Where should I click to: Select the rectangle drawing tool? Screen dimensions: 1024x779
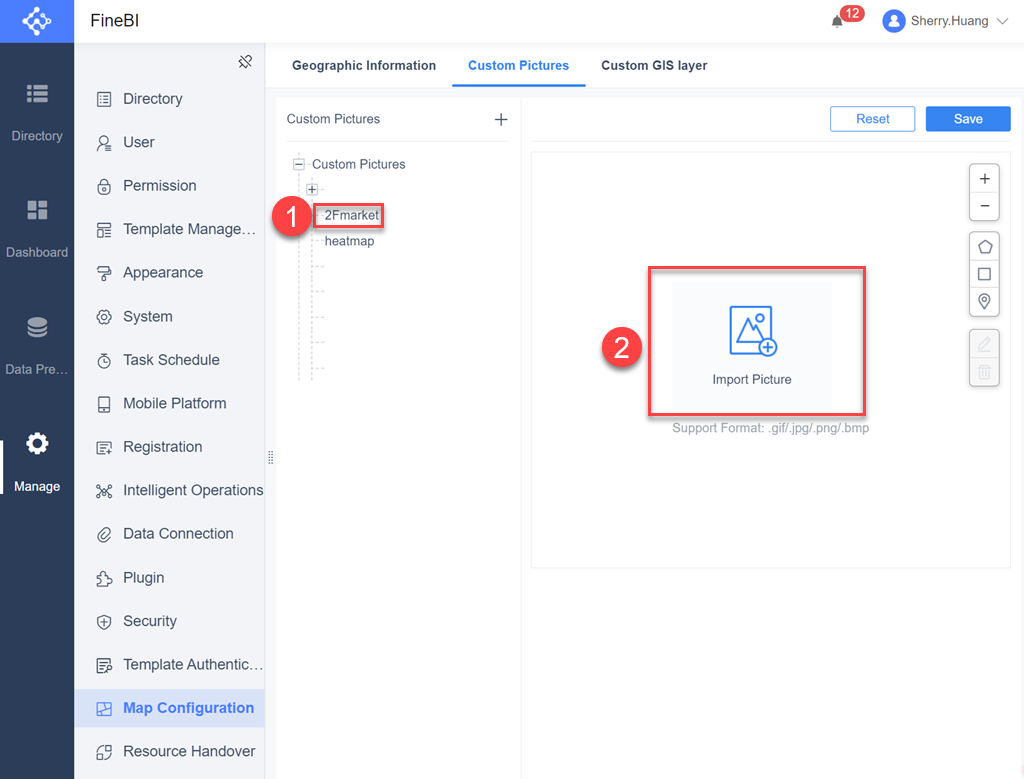984,274
